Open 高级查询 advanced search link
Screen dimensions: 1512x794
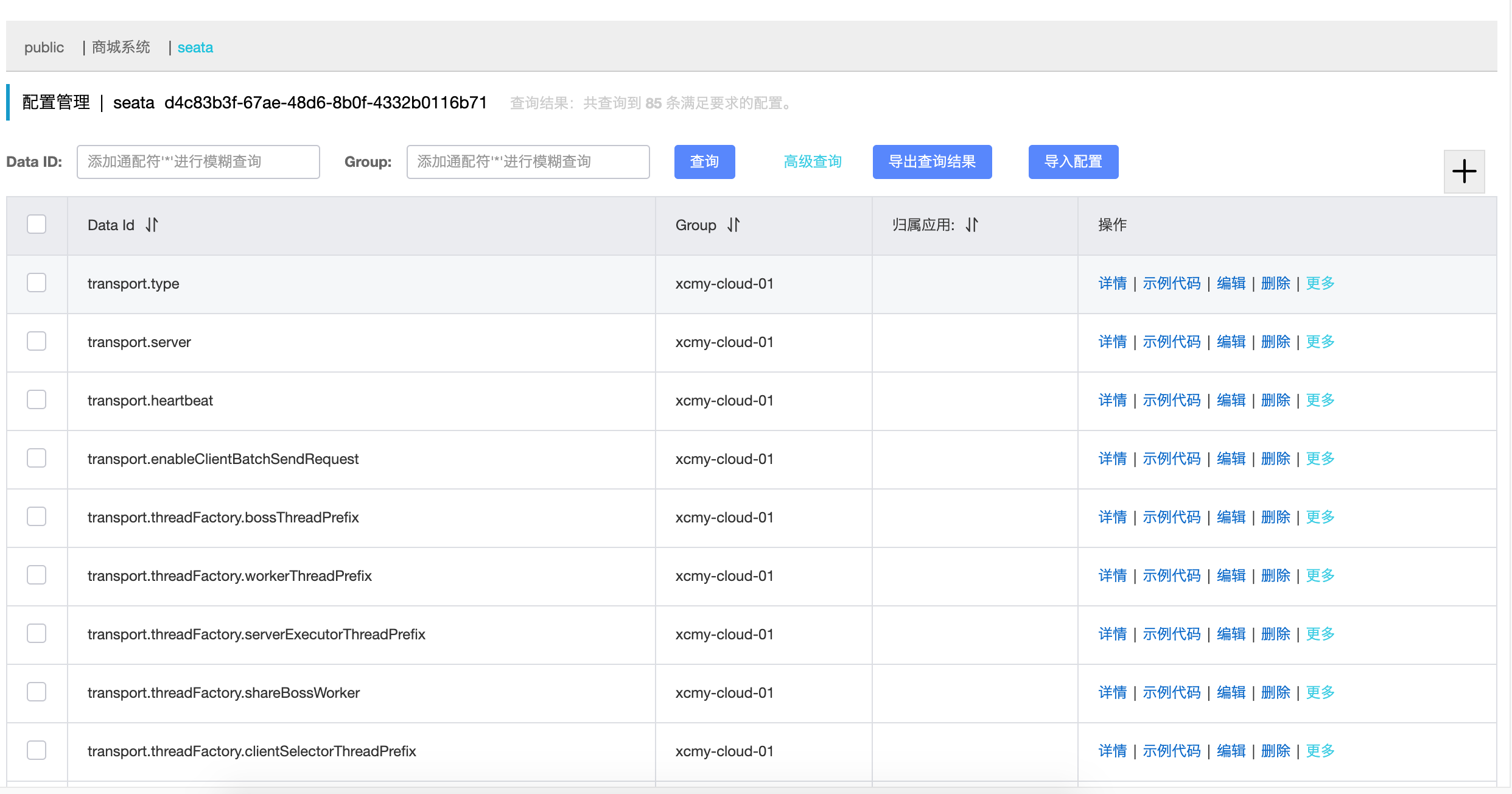[812, 162]
